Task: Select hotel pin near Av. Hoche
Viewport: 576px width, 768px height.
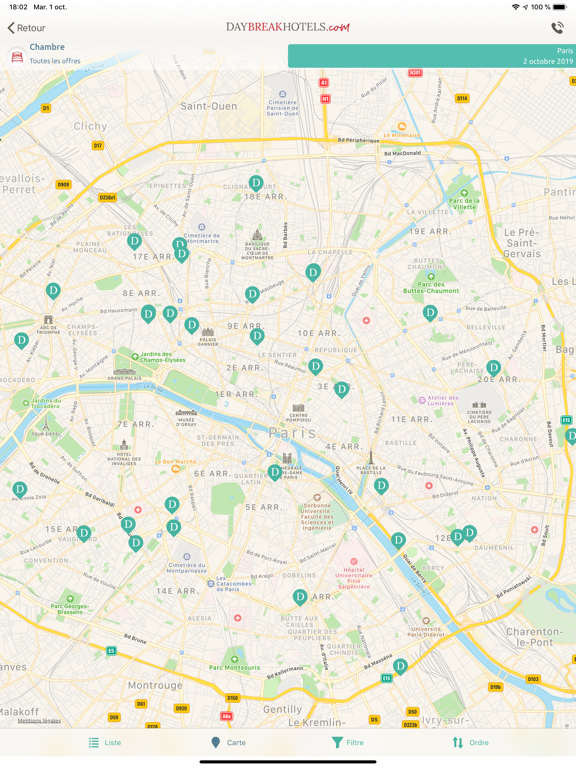Action: point(53,291)
